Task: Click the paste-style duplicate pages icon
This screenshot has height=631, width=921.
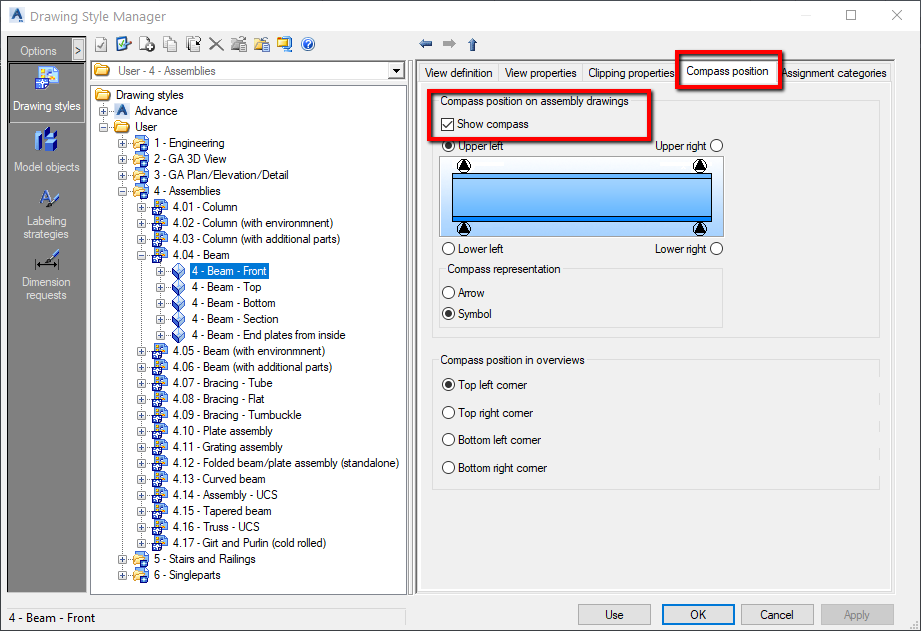Action: (x=193, y=44)
